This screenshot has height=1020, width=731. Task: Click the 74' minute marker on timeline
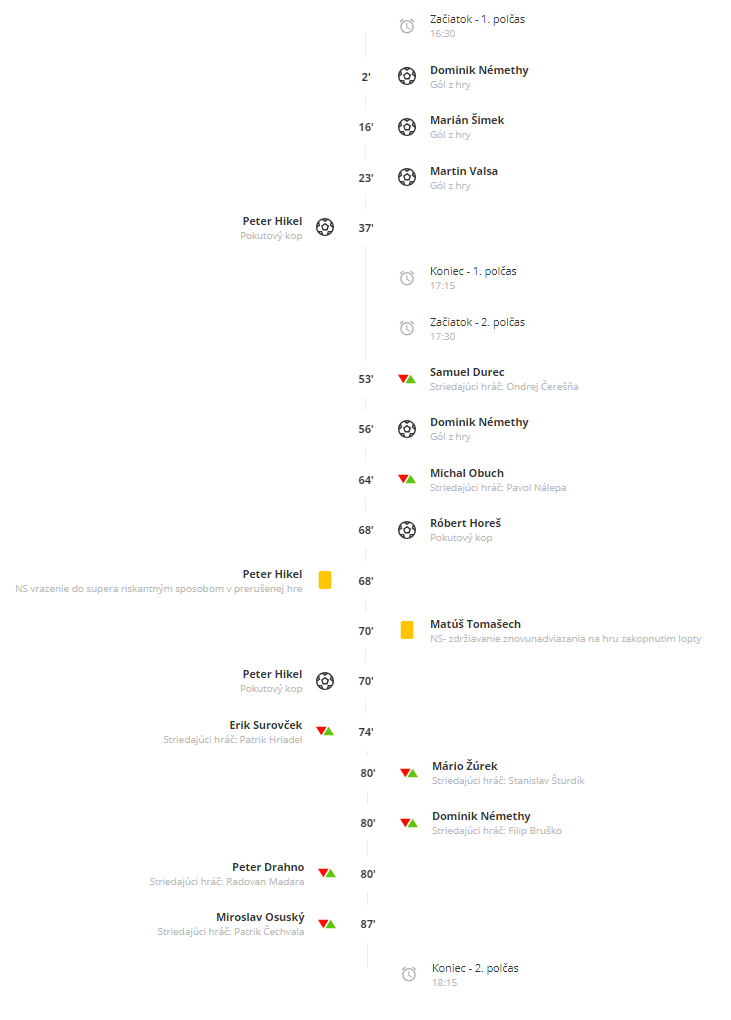point(366,732)
